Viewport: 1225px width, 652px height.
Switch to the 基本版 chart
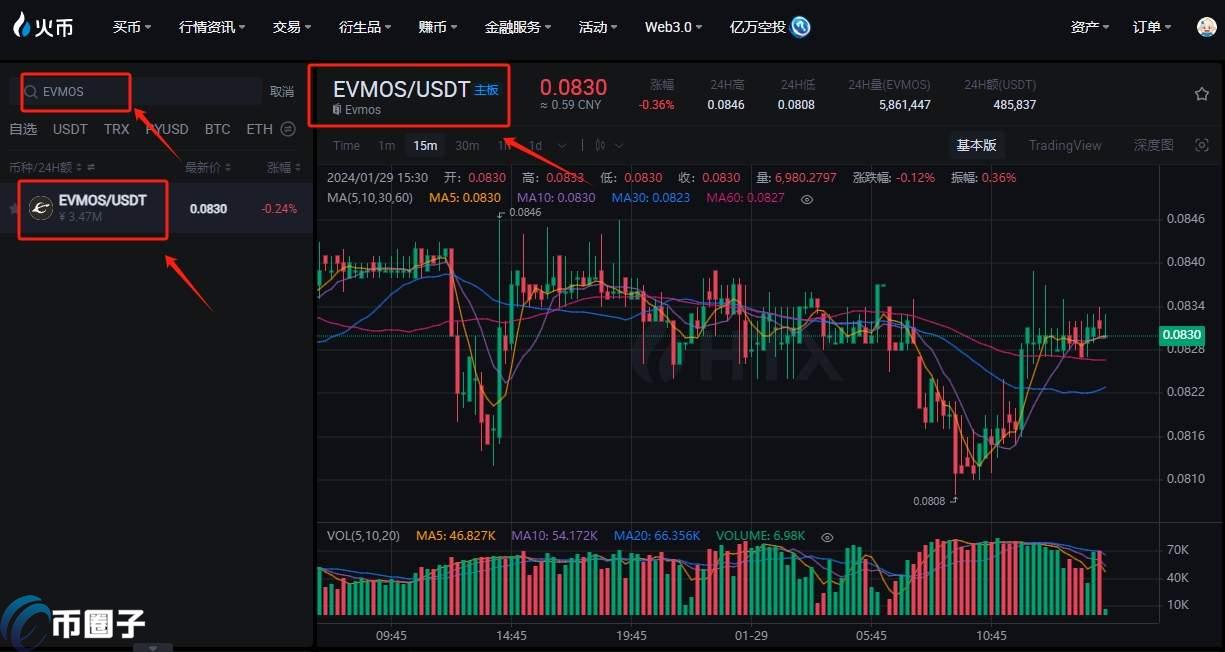click(976, 145)
